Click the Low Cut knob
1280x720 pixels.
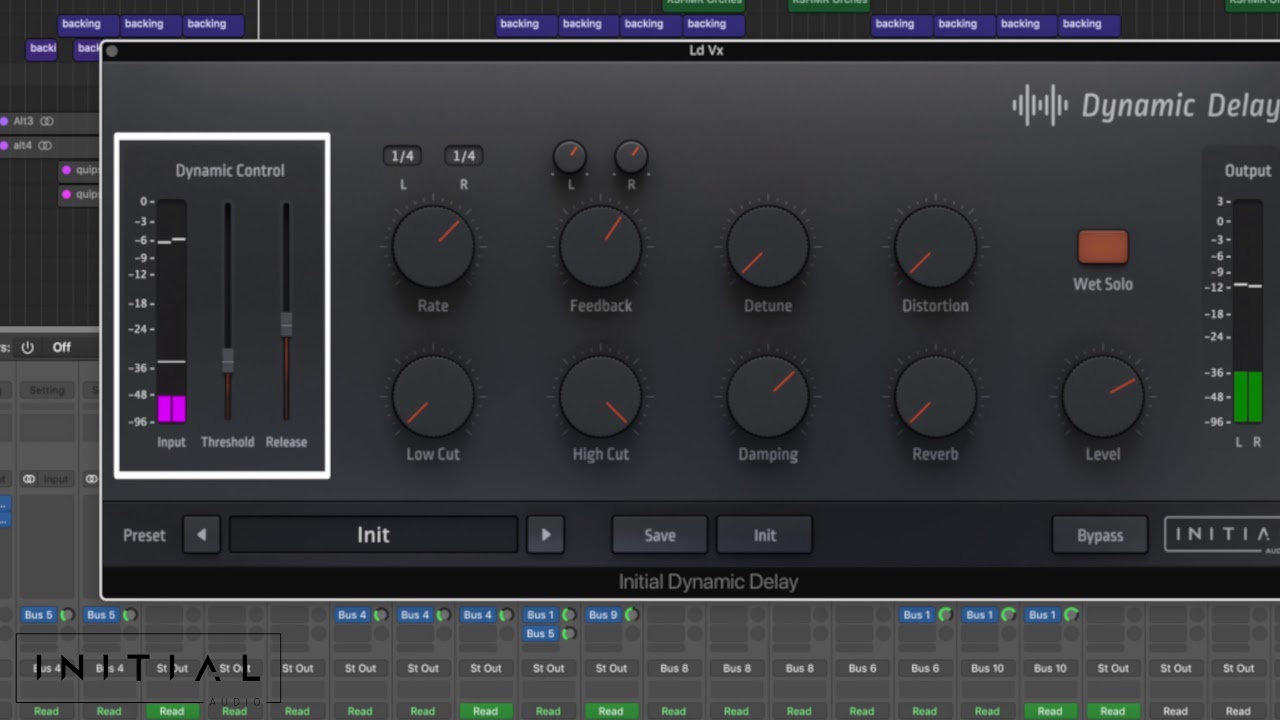433,396
